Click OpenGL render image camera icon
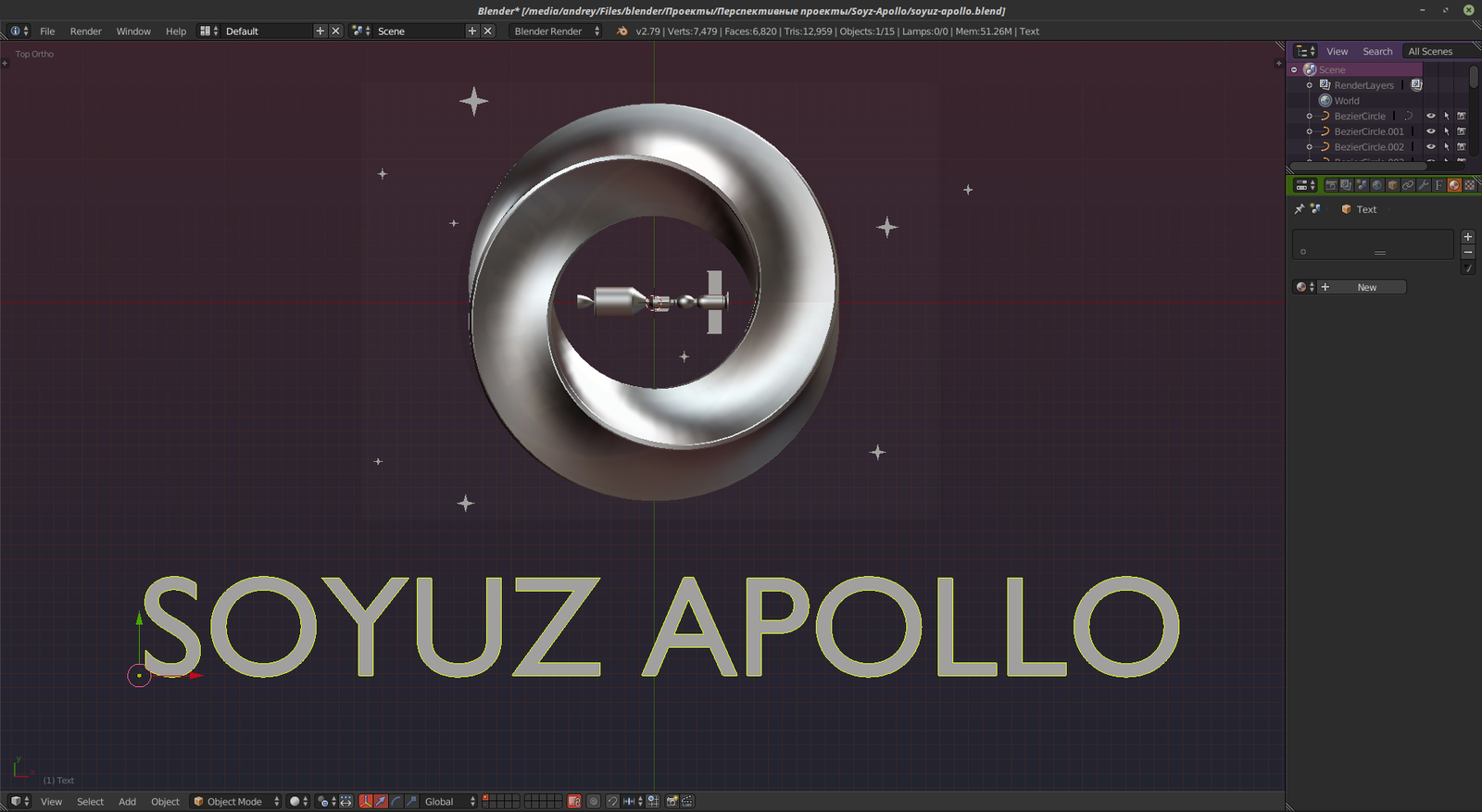 click(x=672, y=801)
